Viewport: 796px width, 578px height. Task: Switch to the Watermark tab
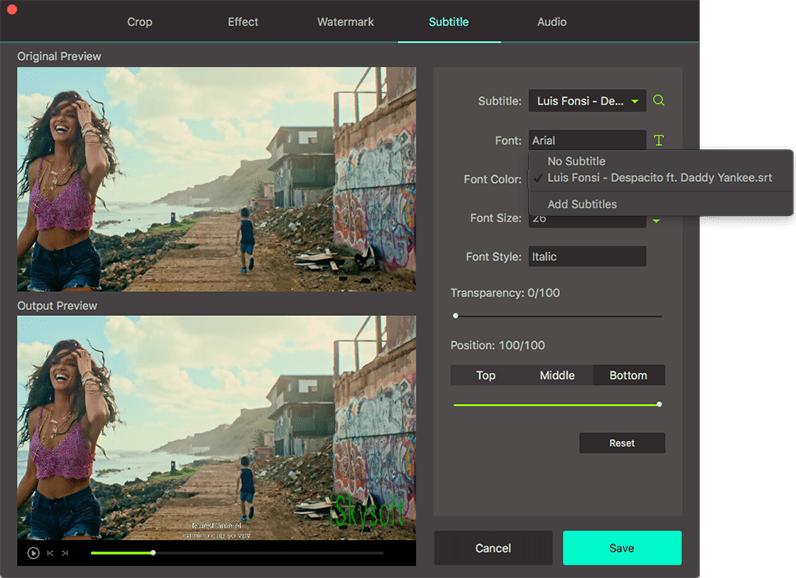(345, 22)
